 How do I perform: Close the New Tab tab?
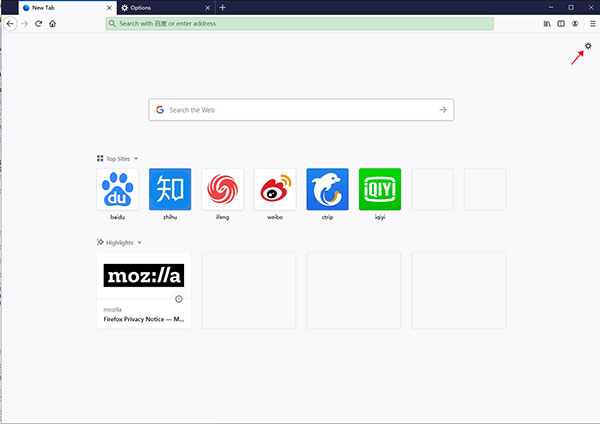(109, 8)
